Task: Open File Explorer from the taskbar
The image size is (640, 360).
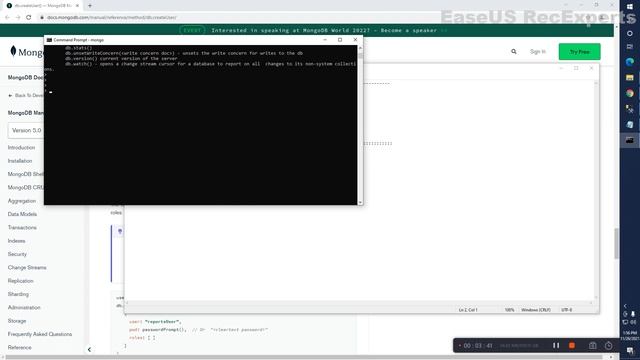Action: click(630, 78)
